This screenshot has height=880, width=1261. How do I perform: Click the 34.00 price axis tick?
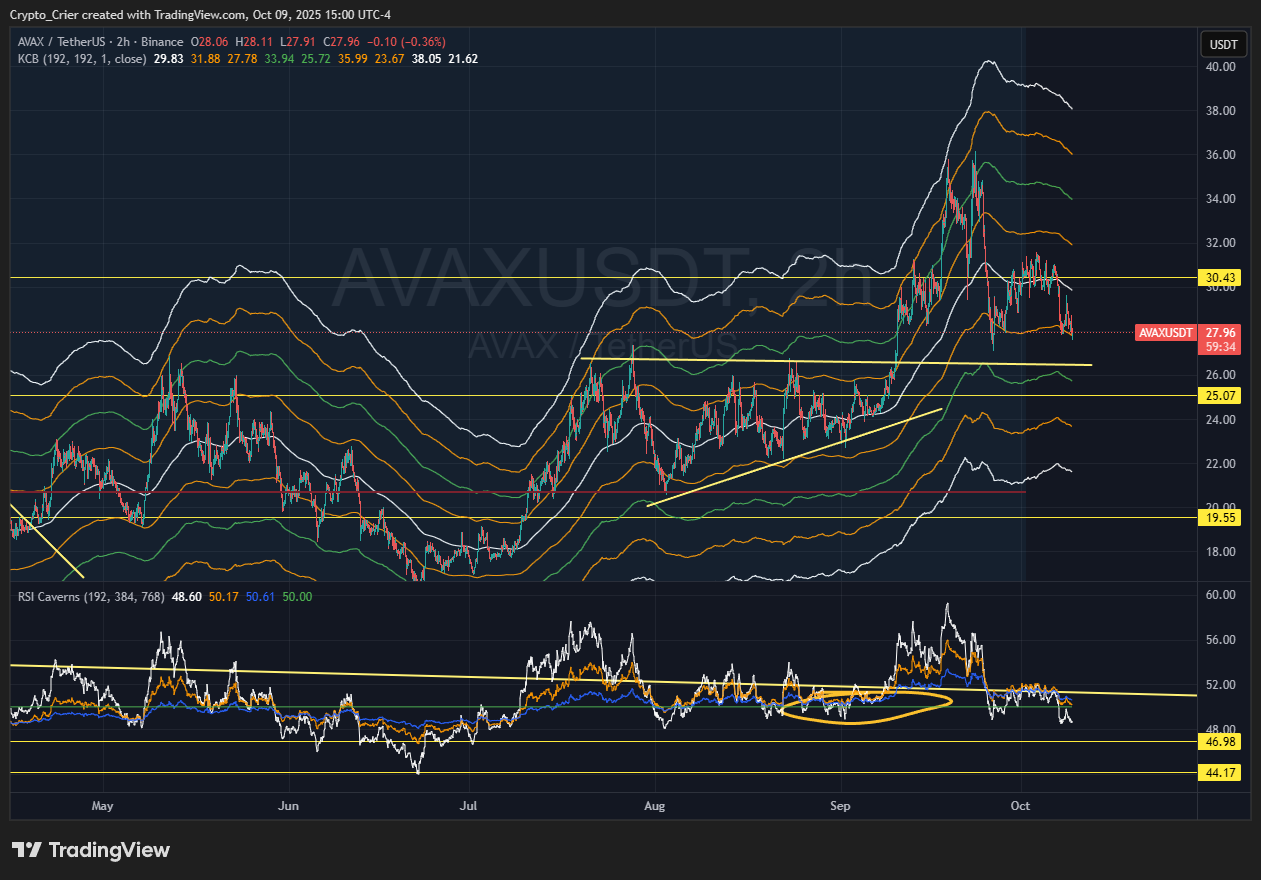click(1221, 199)
